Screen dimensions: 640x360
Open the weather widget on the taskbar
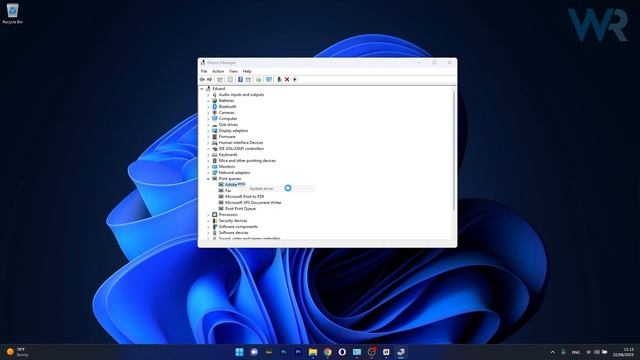[17, 352]
